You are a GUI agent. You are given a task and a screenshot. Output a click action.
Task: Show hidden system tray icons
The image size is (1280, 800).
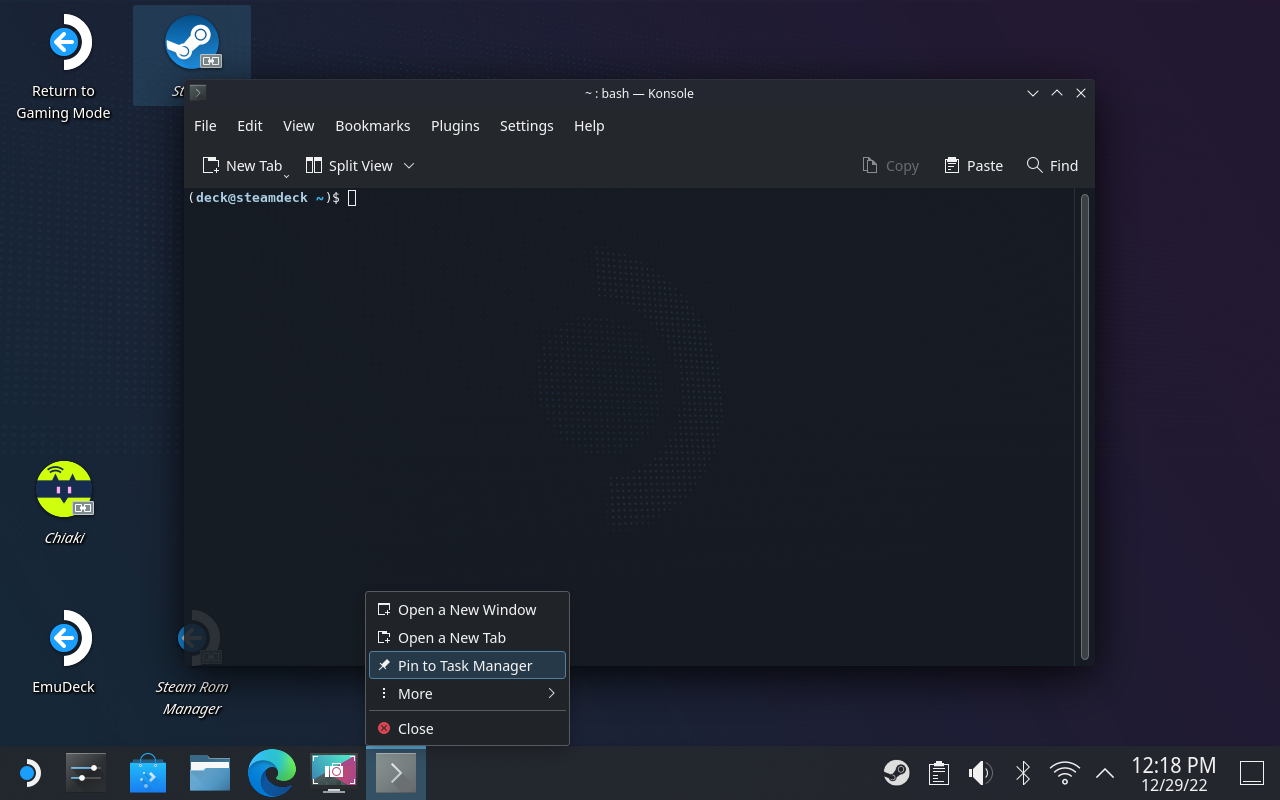[1105, 773]
